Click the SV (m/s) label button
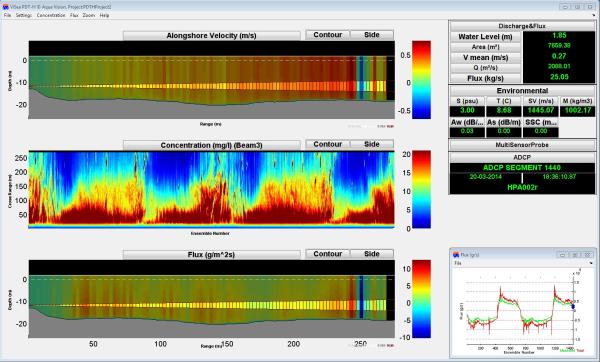Viewport: 600px width, 362px height. coord(540,101)
